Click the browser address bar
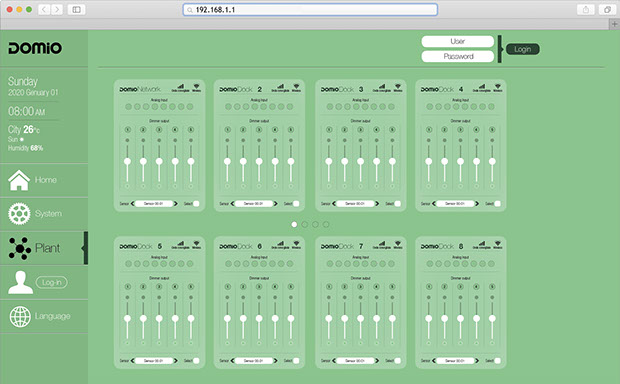The height and width of the screenshot is (384, 620). (310, 9)
